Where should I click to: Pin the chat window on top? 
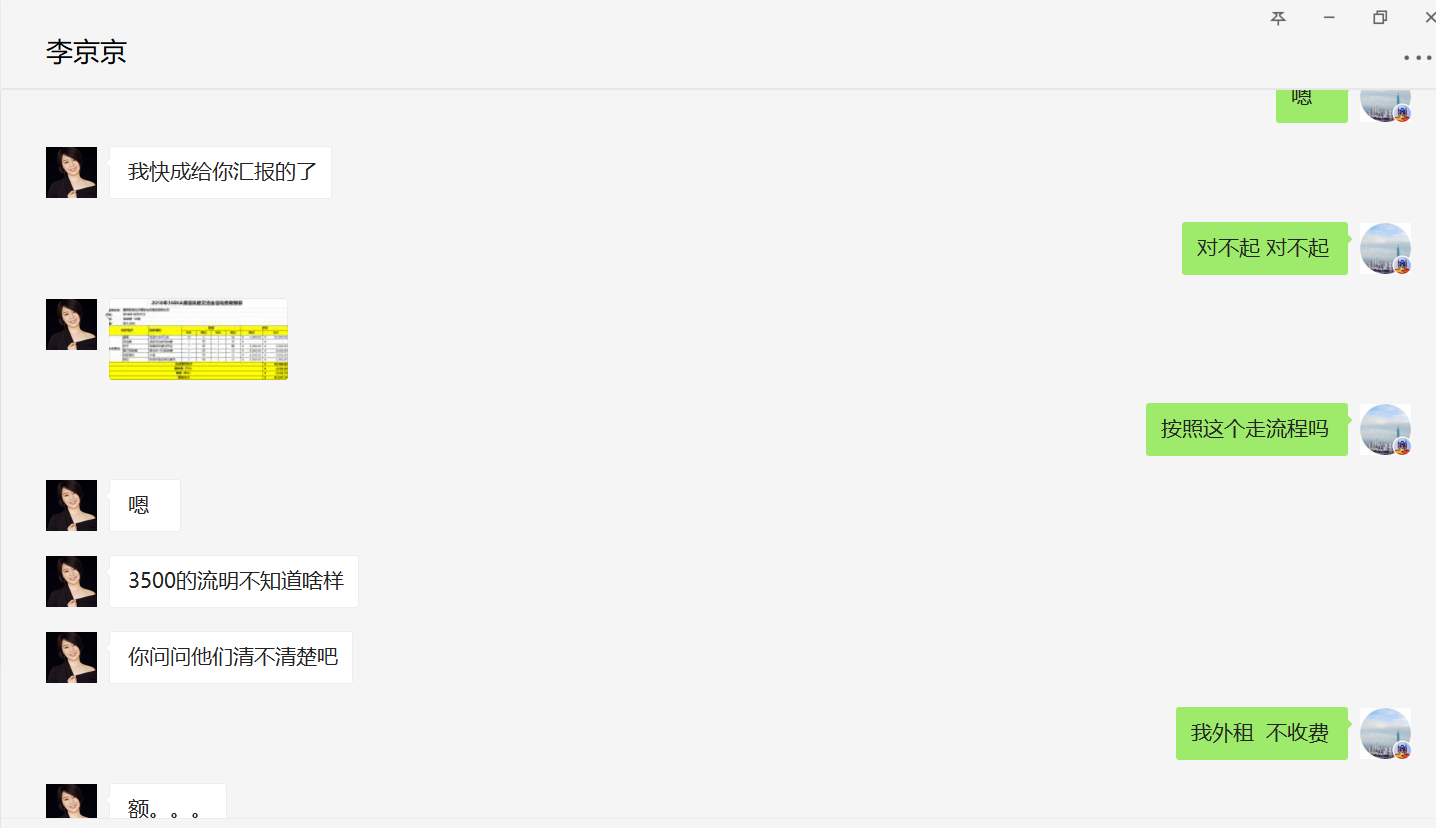click(1278, 18)
